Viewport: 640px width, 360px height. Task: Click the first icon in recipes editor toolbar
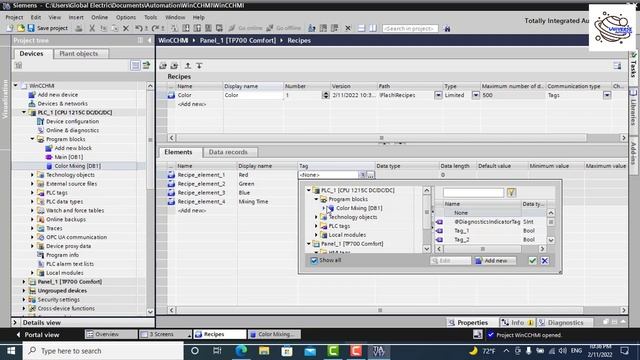[163, 66]
